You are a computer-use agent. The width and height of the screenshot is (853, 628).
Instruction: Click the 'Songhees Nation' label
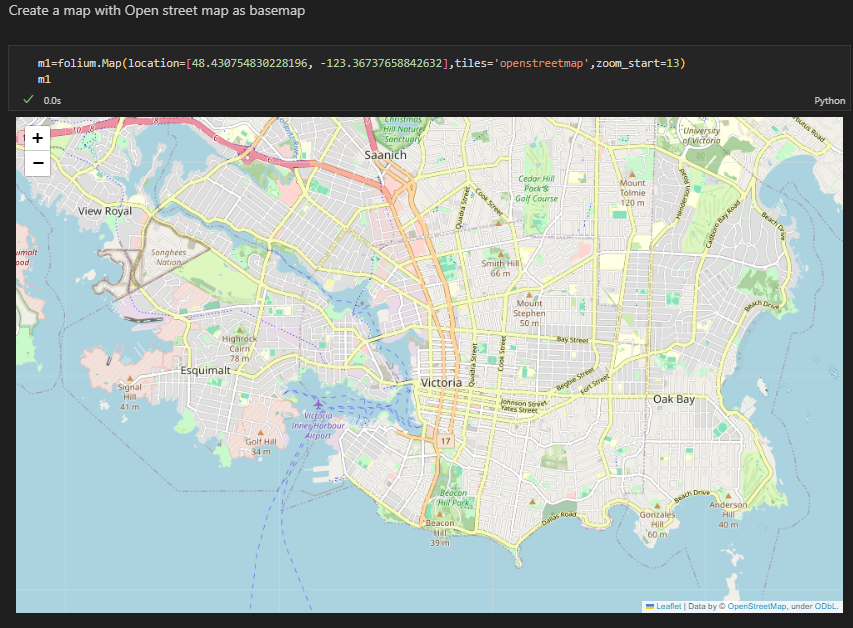coord(169,257)
